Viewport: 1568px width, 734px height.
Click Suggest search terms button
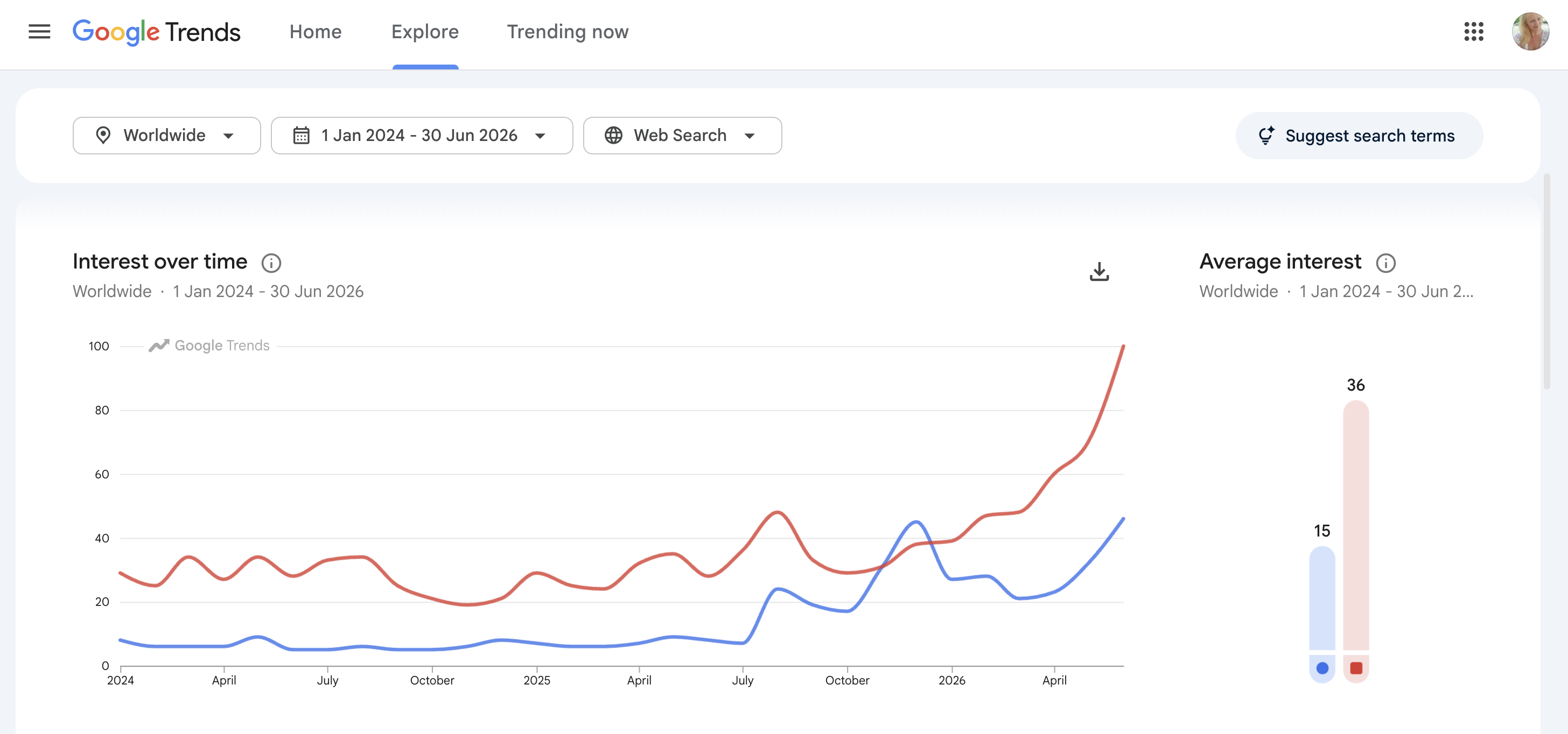(1359, 135)
